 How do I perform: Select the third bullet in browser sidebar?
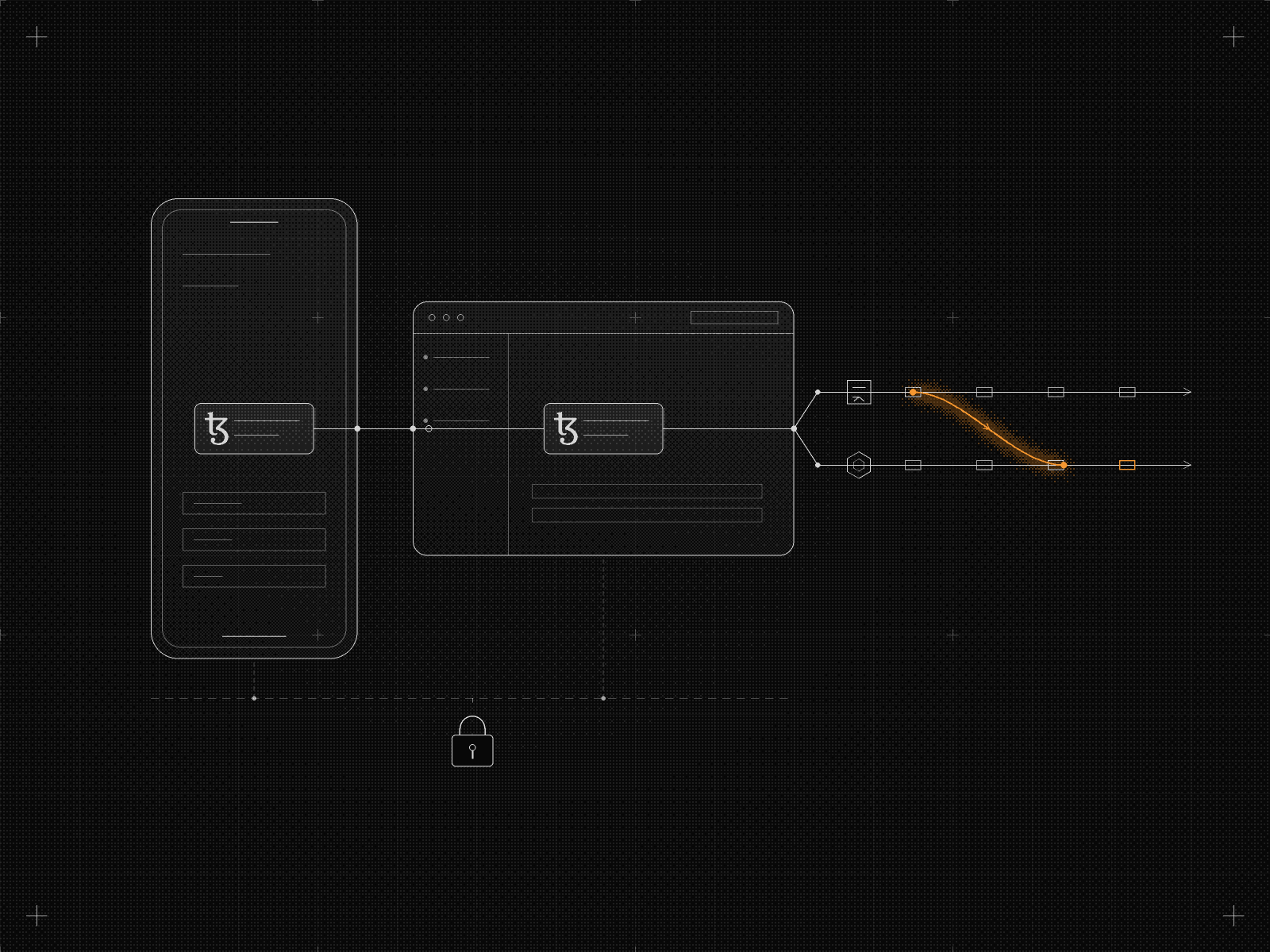point(425,420)
